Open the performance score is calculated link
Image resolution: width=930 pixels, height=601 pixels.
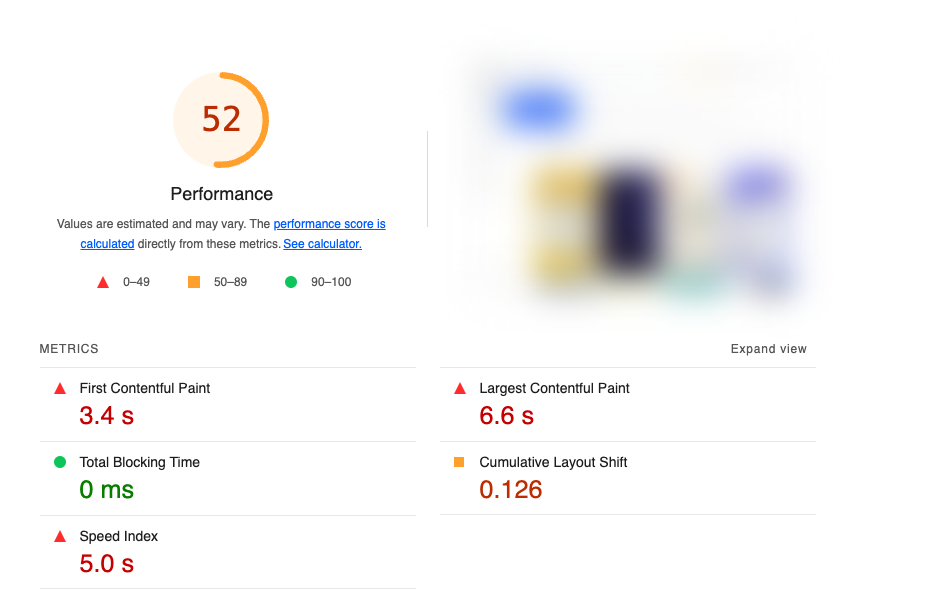pyautogui.click(x=329, y=224)
